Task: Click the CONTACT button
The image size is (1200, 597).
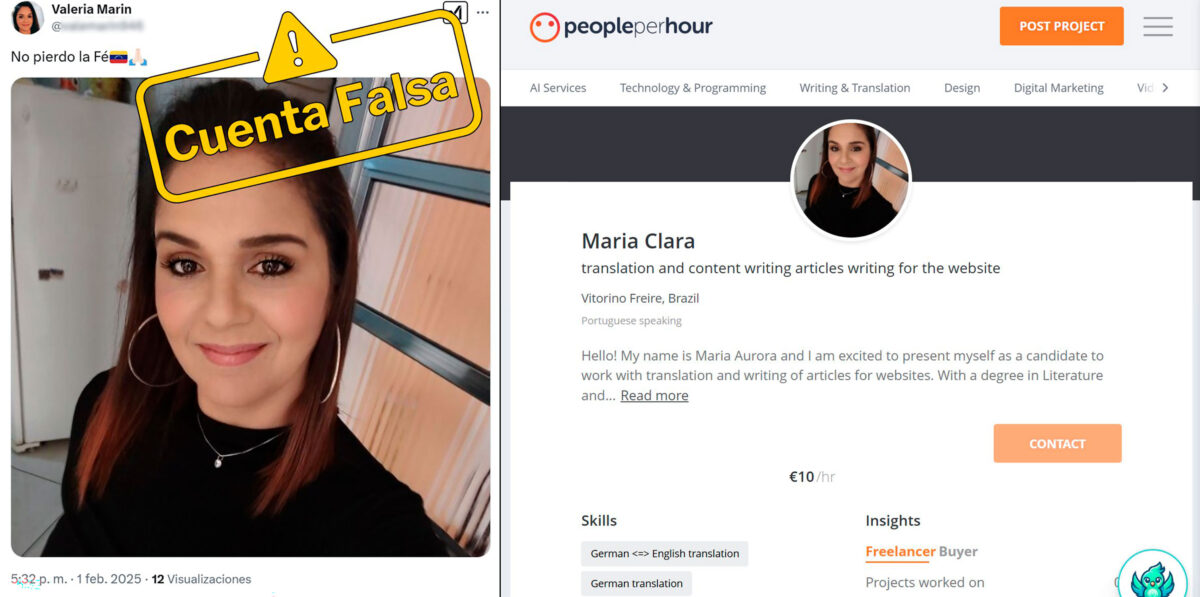Action: coord(1057,443)
